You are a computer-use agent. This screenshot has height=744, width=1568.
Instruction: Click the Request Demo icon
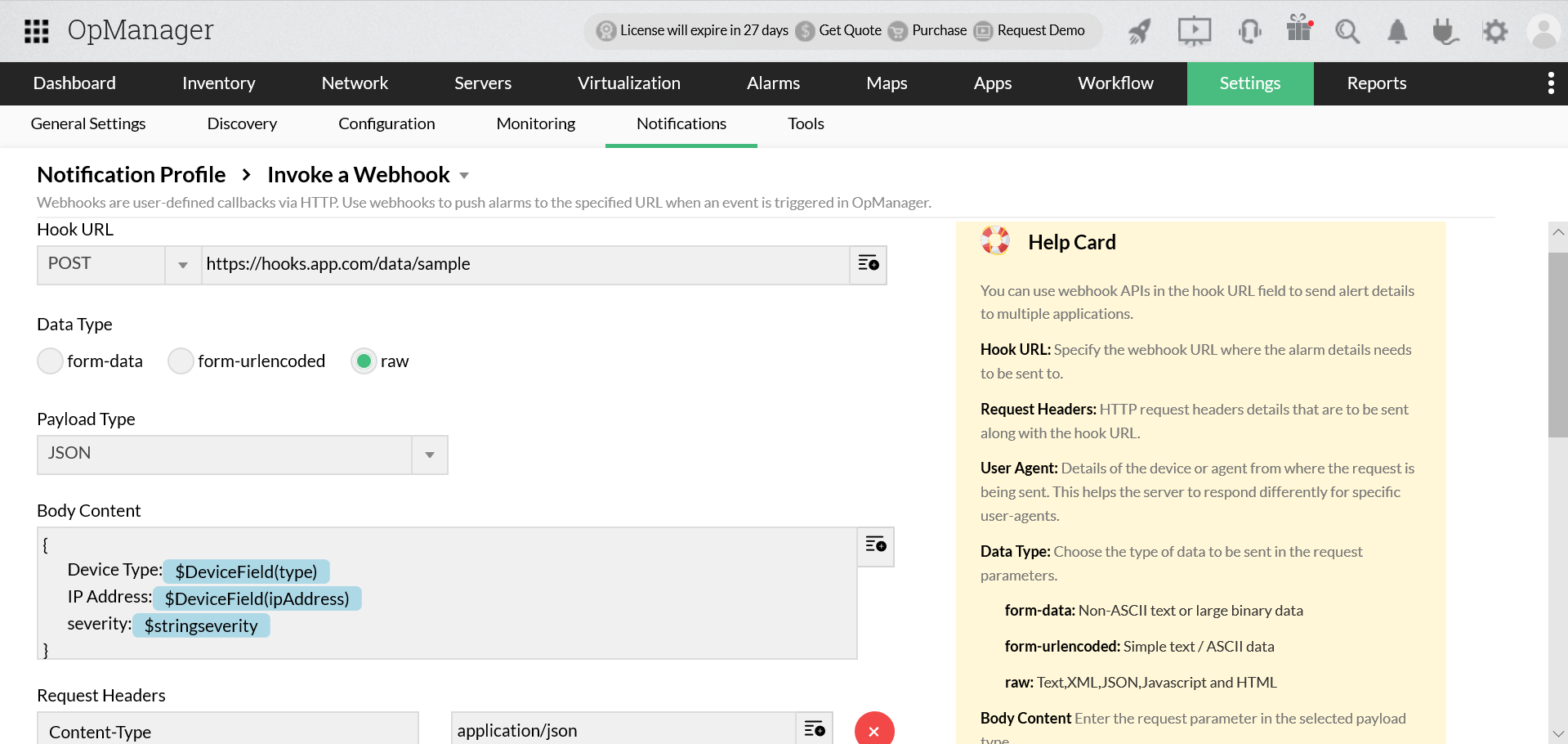[x=983, y=31]
